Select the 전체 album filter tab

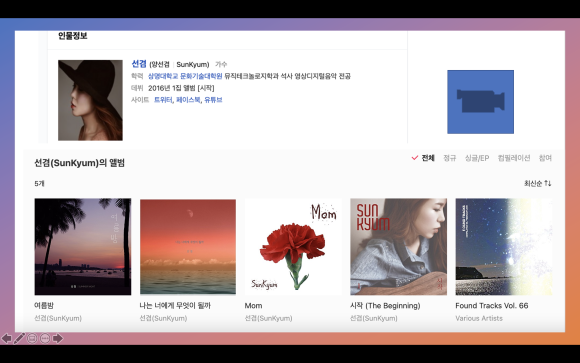pos(428,158)
